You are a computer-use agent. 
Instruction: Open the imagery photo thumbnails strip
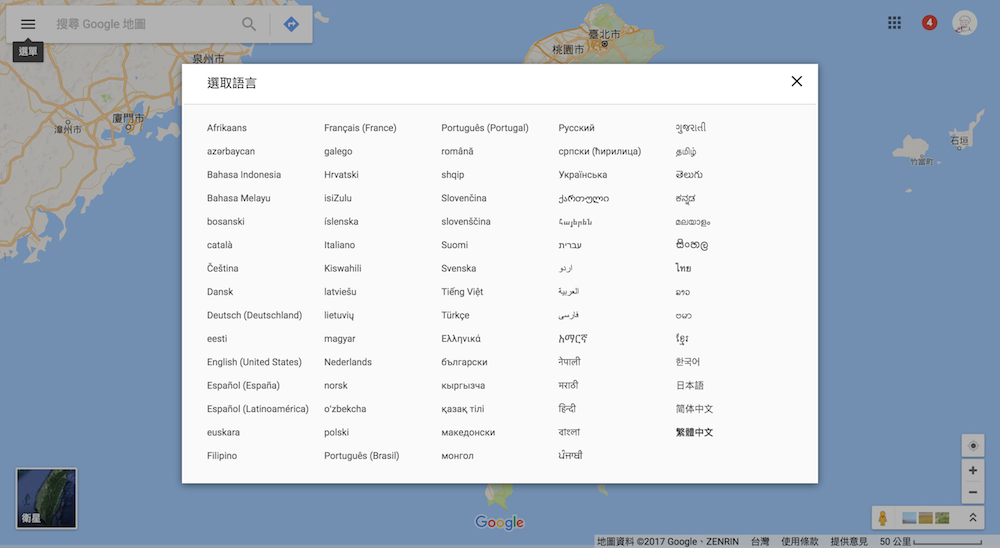(925, 518)
